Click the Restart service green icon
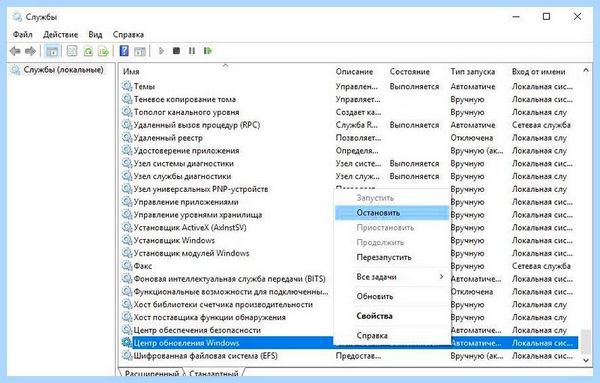The height and width of the screenshot is (383, 600). [208, 51]
